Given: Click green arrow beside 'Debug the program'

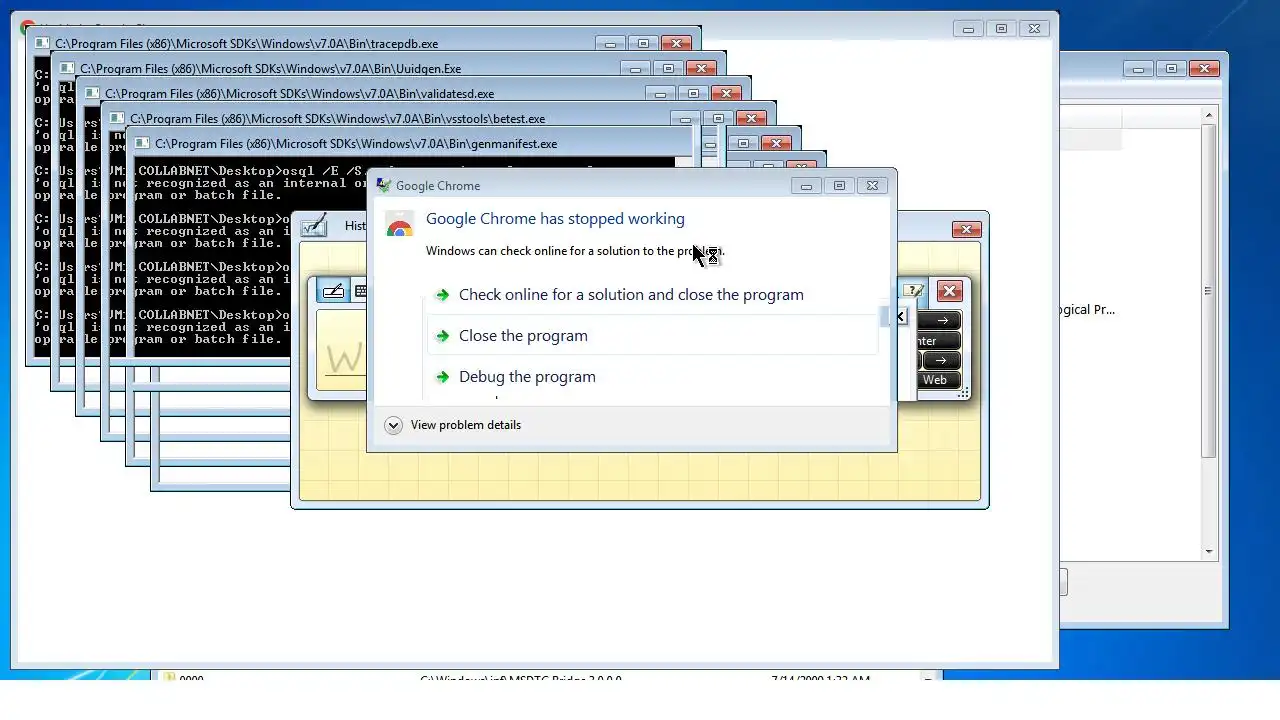Looking at the screenshot, I should [x=442, y=377].
